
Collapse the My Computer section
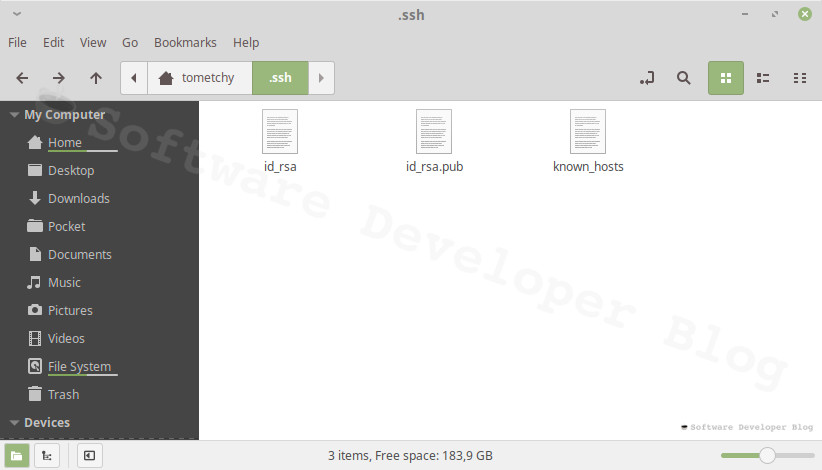click(14, 115)
